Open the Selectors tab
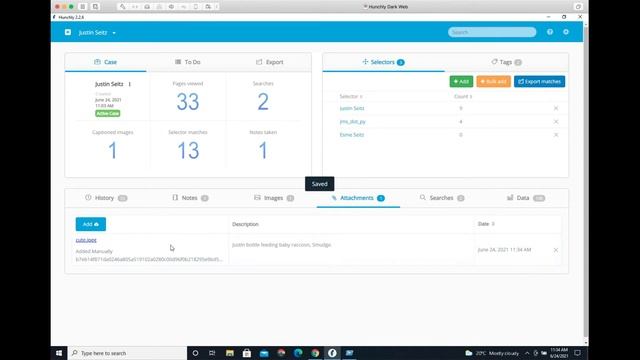 click(x=383, y=62)
